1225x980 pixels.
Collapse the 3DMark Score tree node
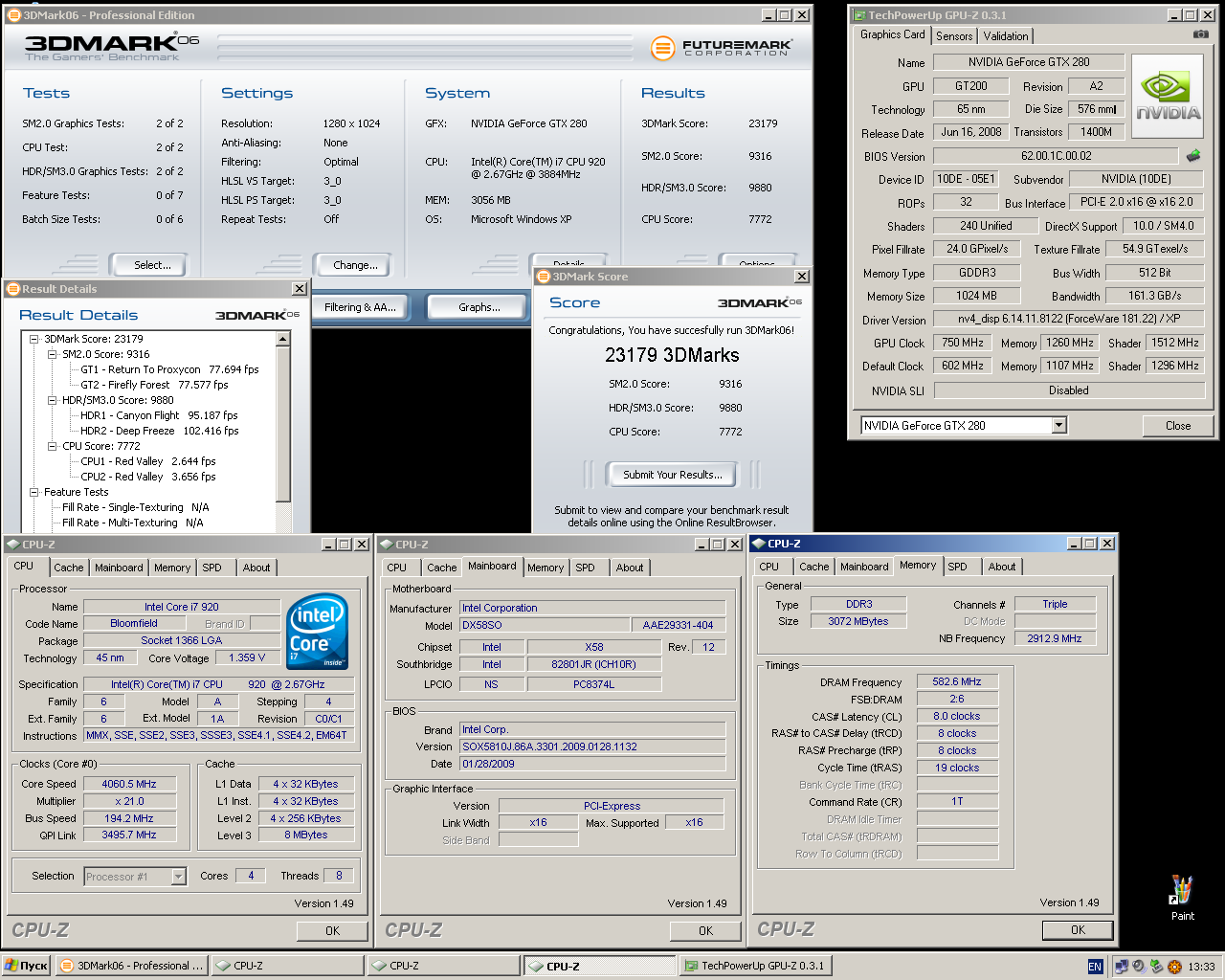point(33,339)
